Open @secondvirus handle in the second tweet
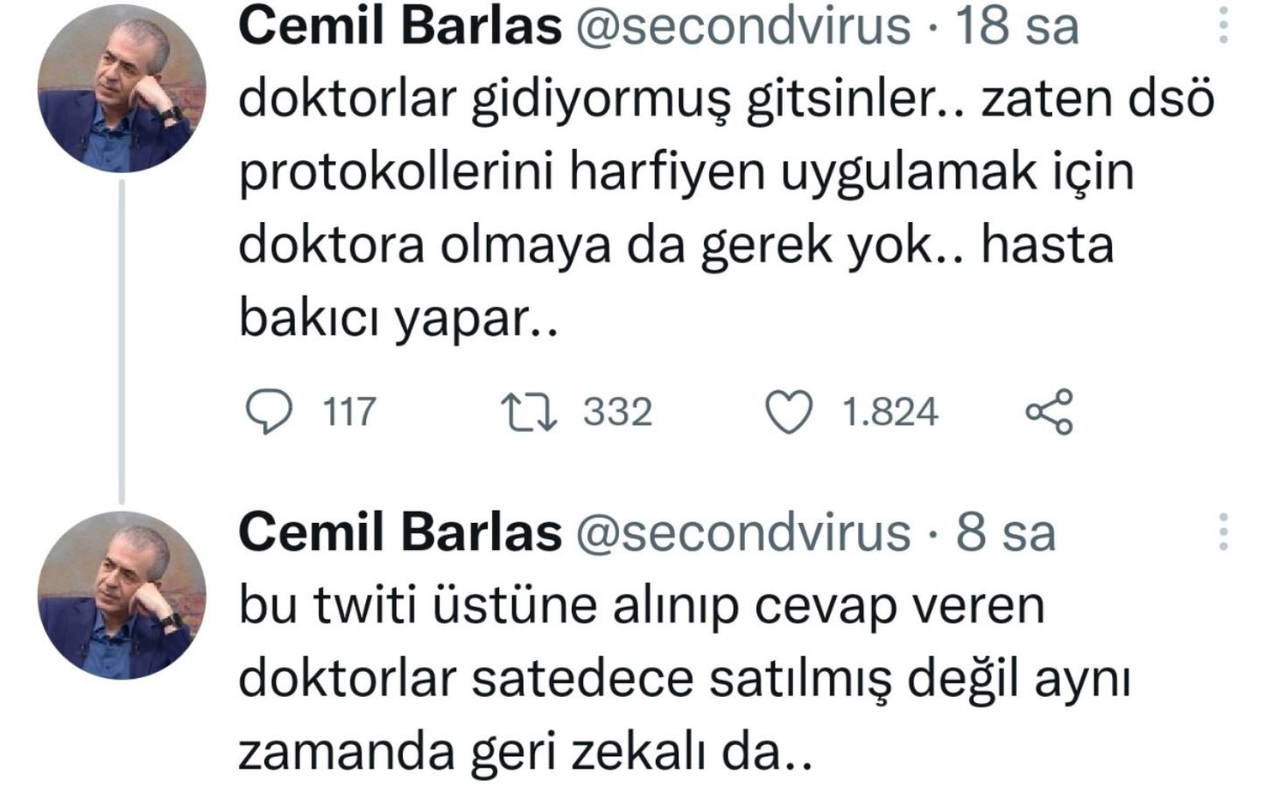Screen dimensions: 1280x787 pos(742,534)
